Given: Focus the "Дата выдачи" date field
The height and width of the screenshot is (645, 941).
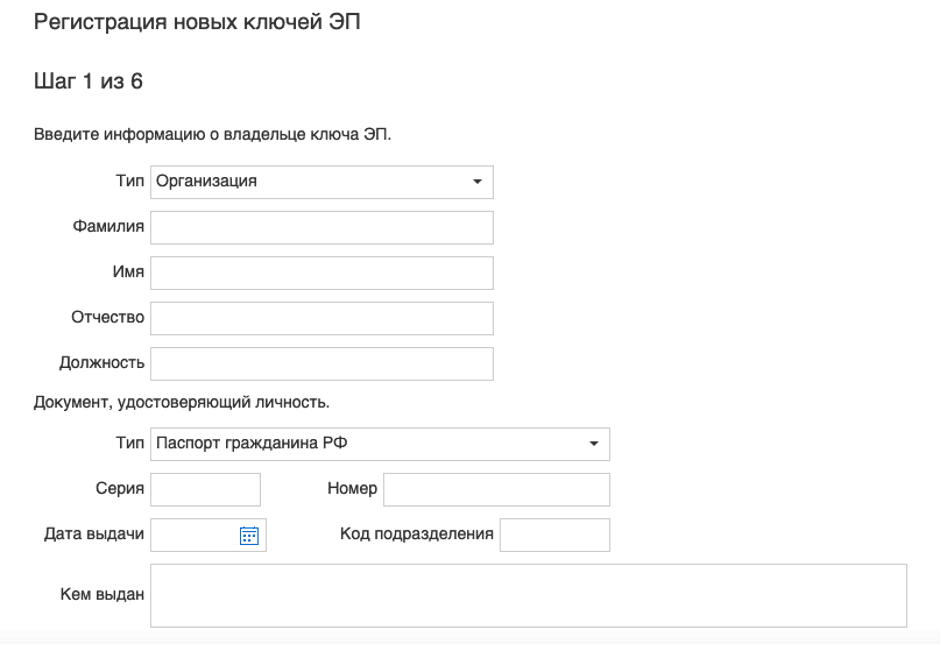Looking at the screenshot, I should point(195,534).
